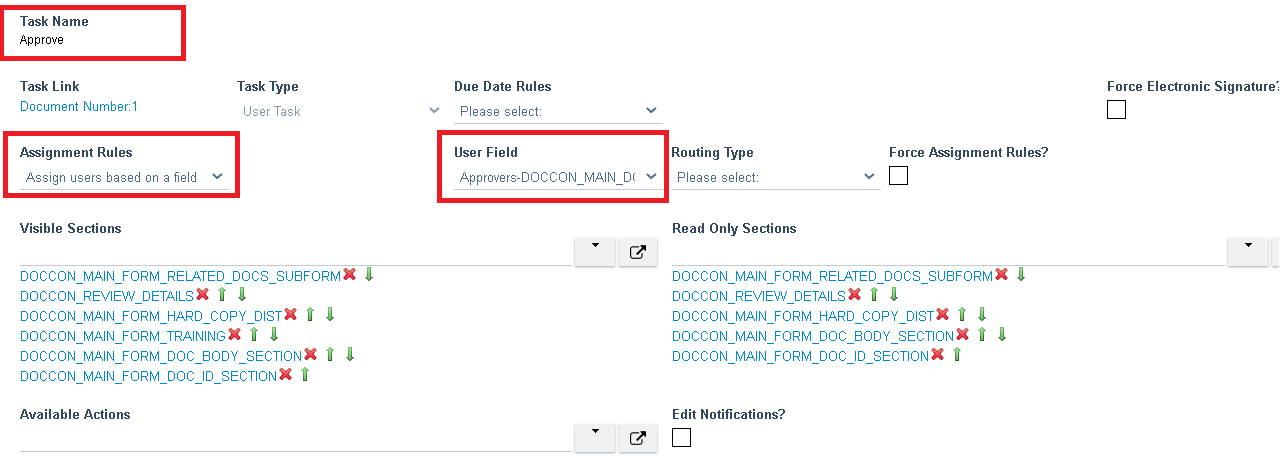
Task: Expand Visible Sections list arrow button
Action: [x=595, y=252]
